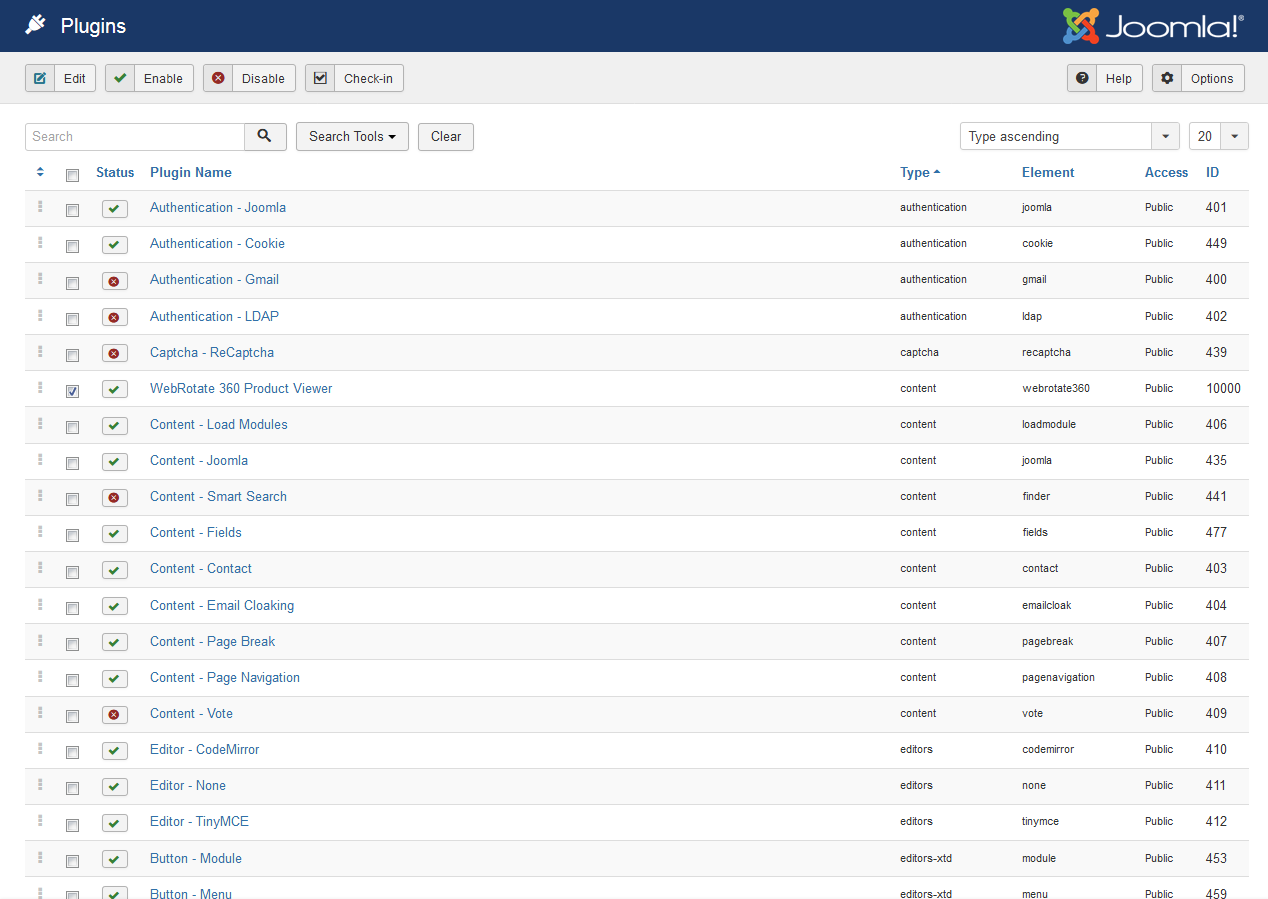Click the ordering sort arrows column header
This screenshot has height=899, width=1268.
tap(40, 172)
